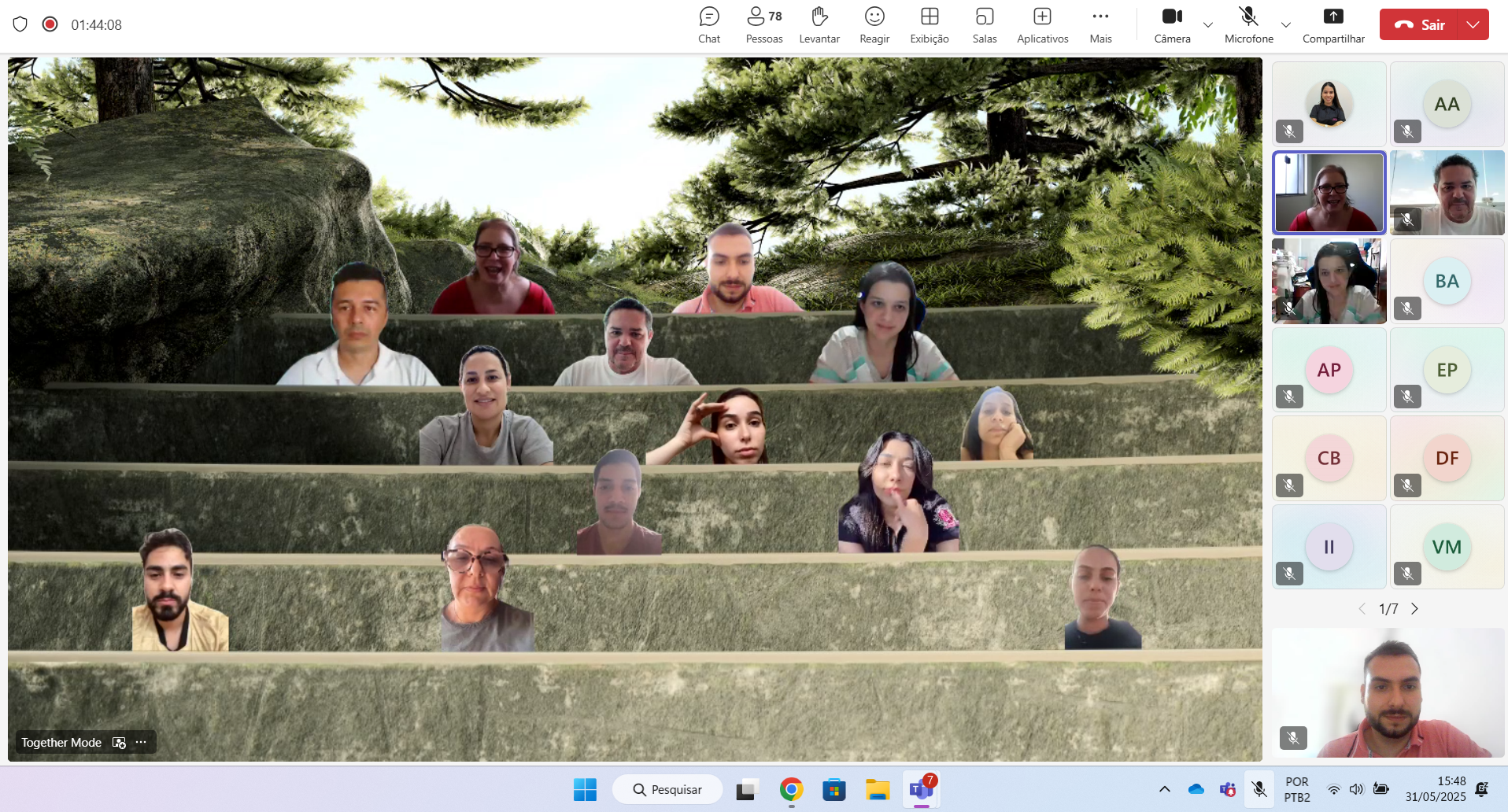
Task: Open Together Mode more options ellipsis
Action: coord(141,742)
